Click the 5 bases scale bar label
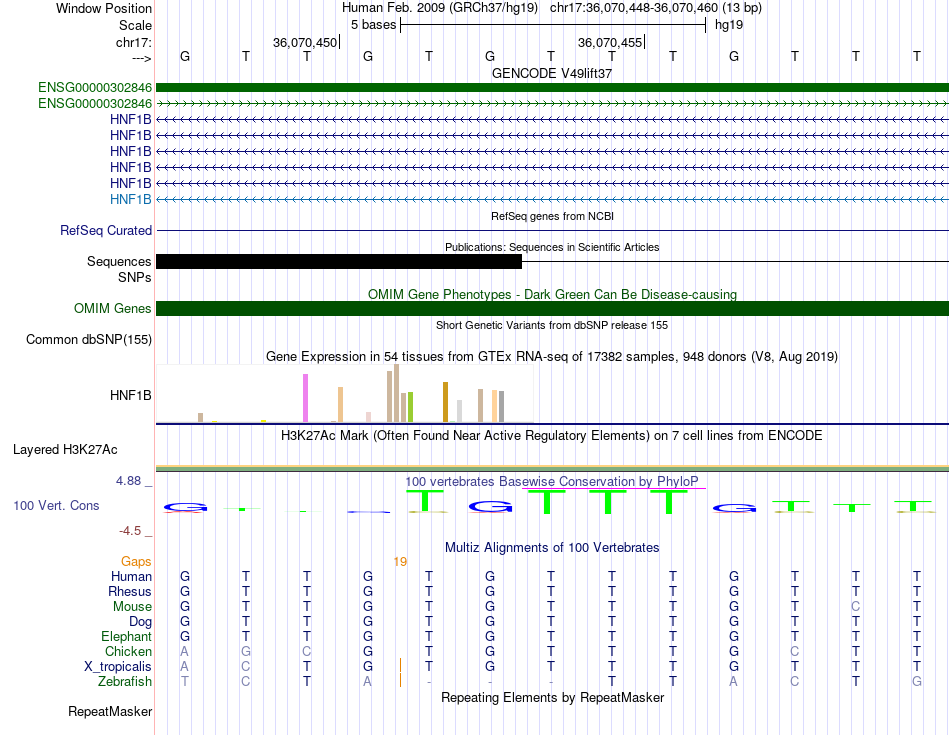Image resolution: width=950 pixels, height=735 pixels. (373, 25)
